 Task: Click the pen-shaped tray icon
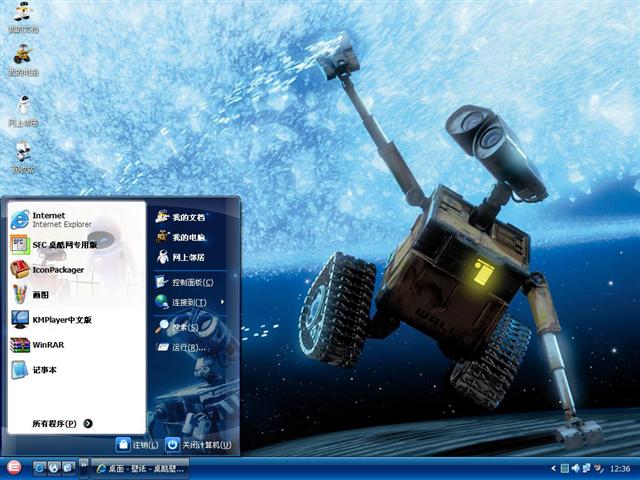(598, 469)
